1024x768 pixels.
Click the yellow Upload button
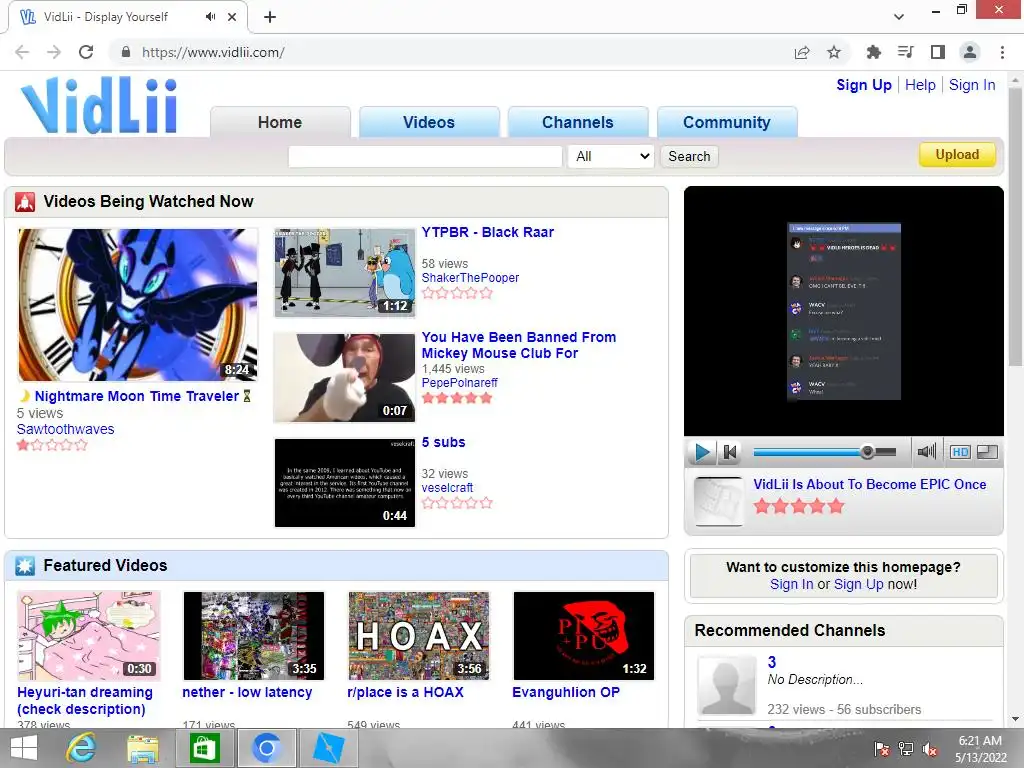pyautogui.click(x=957, y=155)
